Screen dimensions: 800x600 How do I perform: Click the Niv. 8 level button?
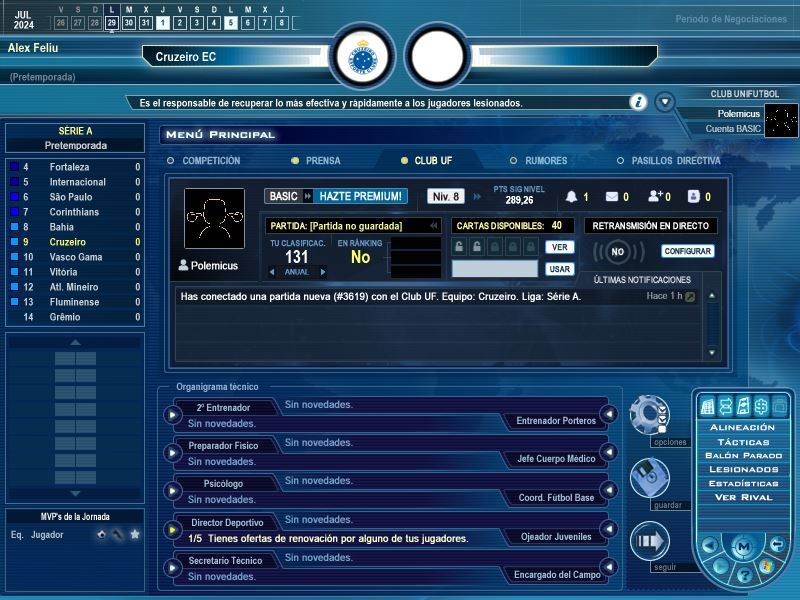click(446, 196)
